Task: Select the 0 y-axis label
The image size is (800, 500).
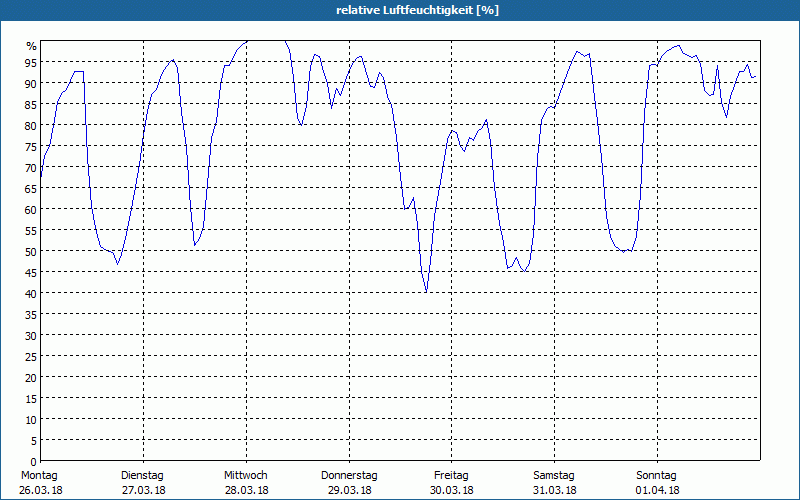Action: (x=34, y=462)
